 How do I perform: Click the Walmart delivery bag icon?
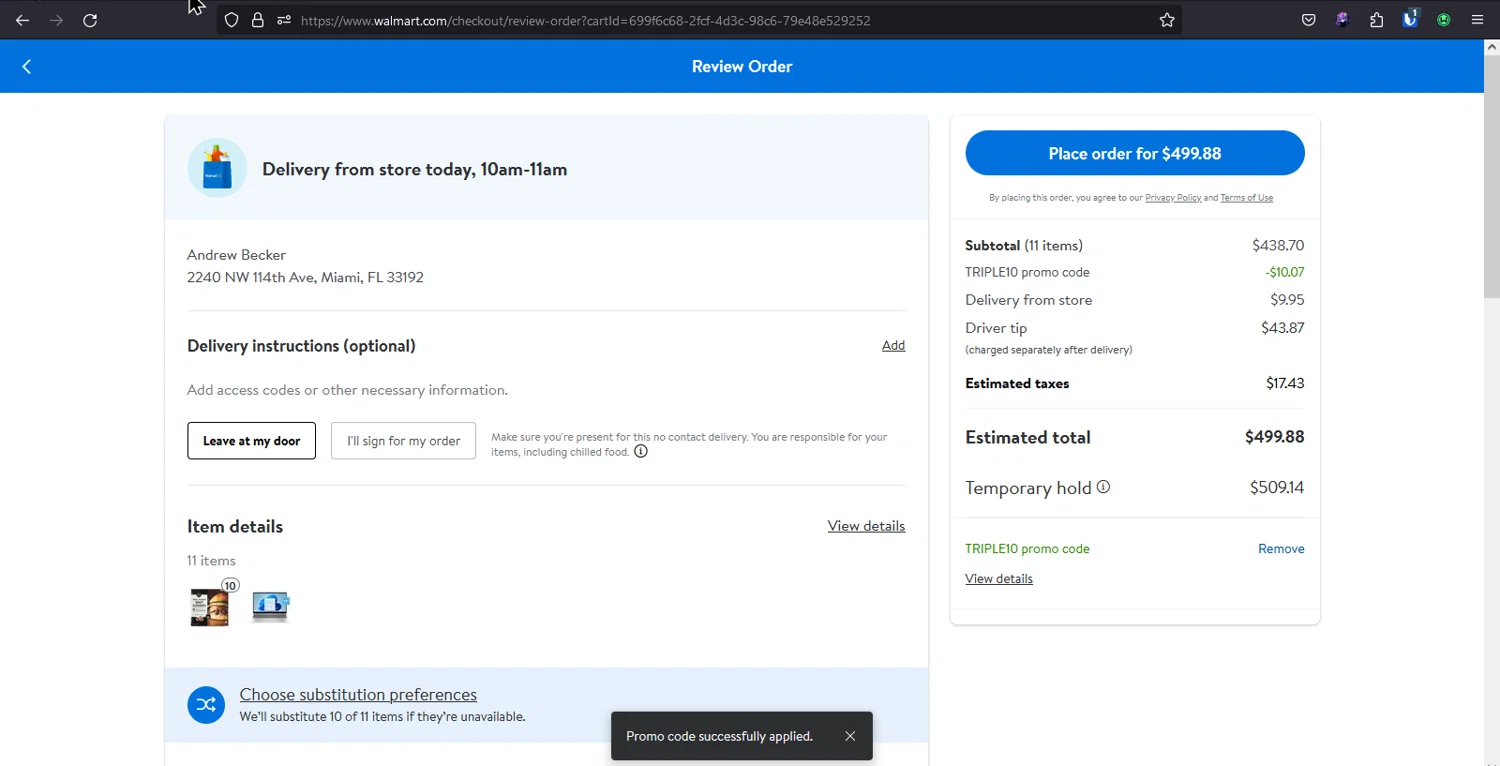point(217,168)
